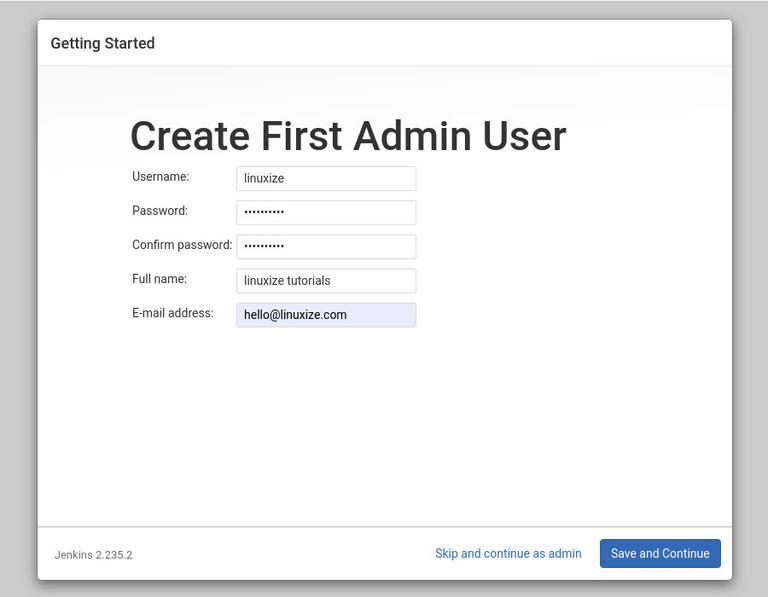Click the Save and Continue button
Screen dimensions: 768x597
(x=660, y=553)
